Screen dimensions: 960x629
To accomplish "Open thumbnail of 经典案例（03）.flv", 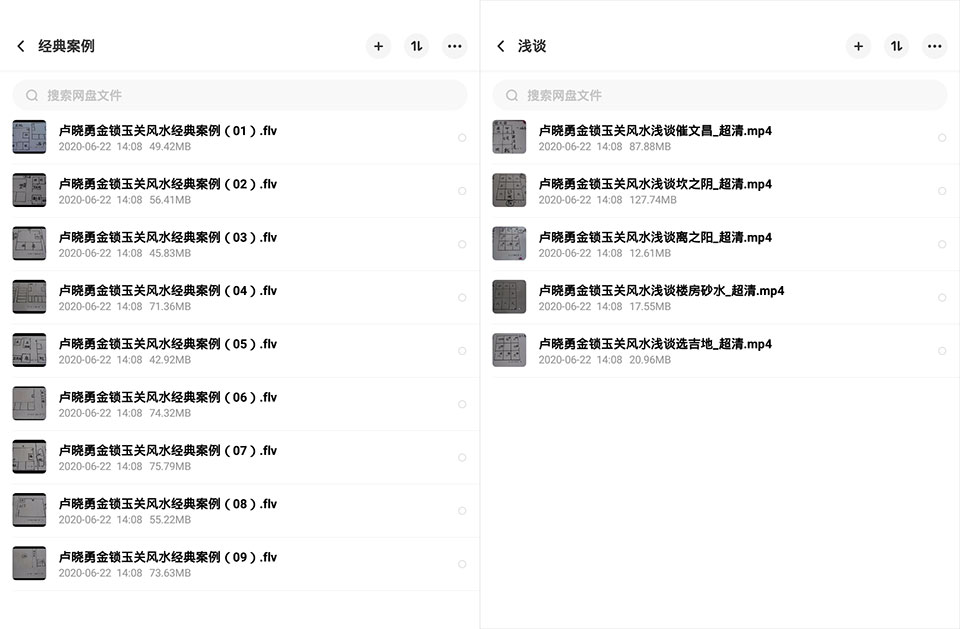I will point(29,243).
